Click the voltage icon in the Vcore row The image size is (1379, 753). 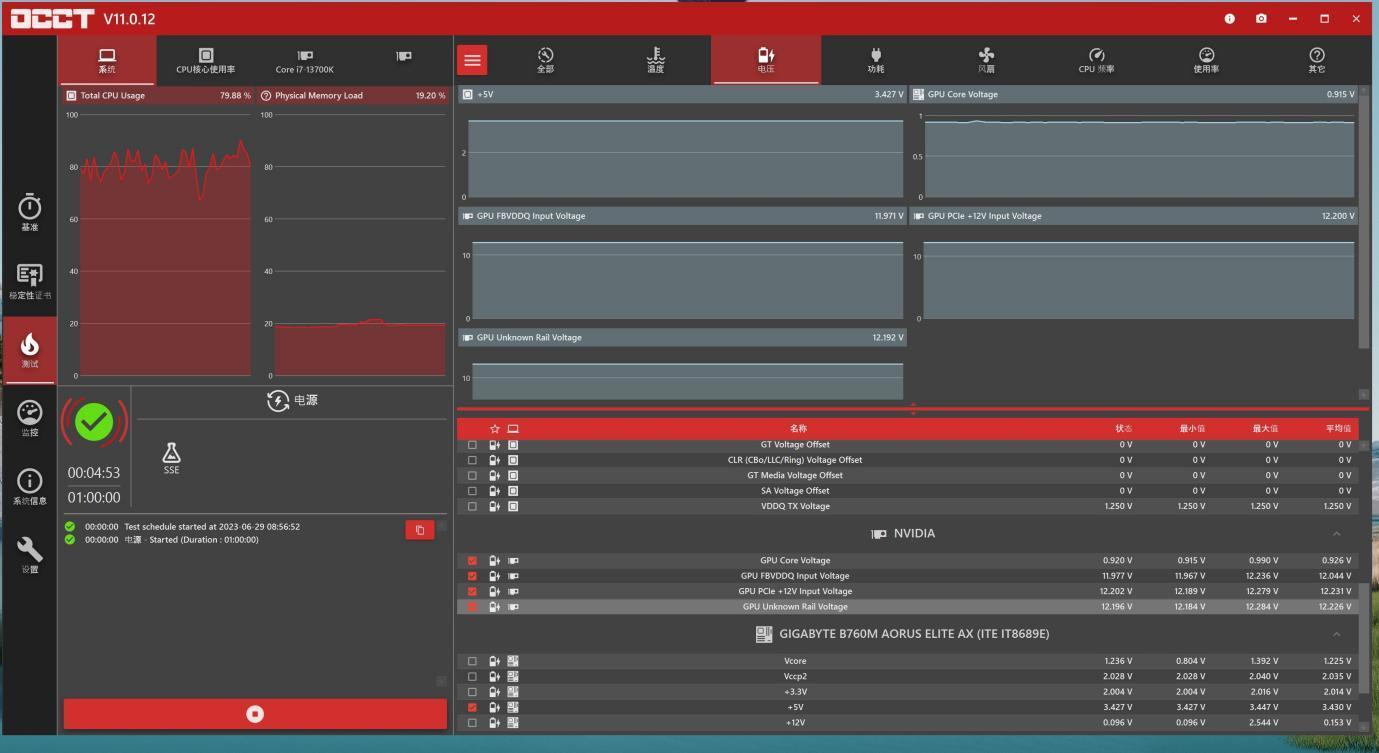point(494,661)
